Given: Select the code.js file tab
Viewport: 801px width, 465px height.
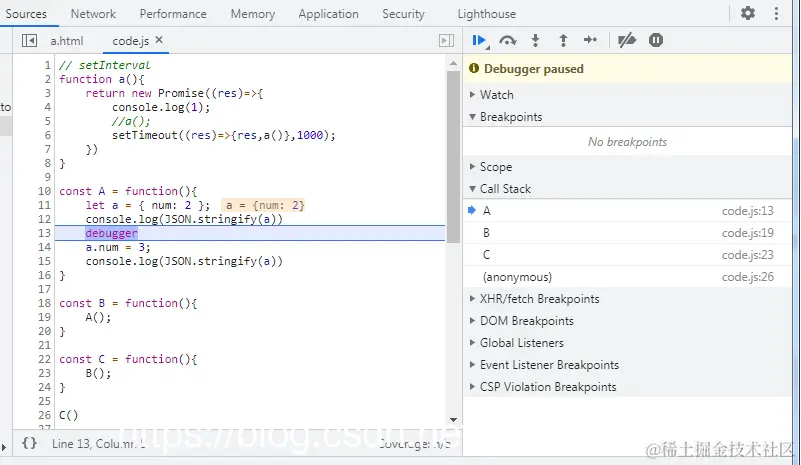Looking at the screenshot, I should (131, 41).
